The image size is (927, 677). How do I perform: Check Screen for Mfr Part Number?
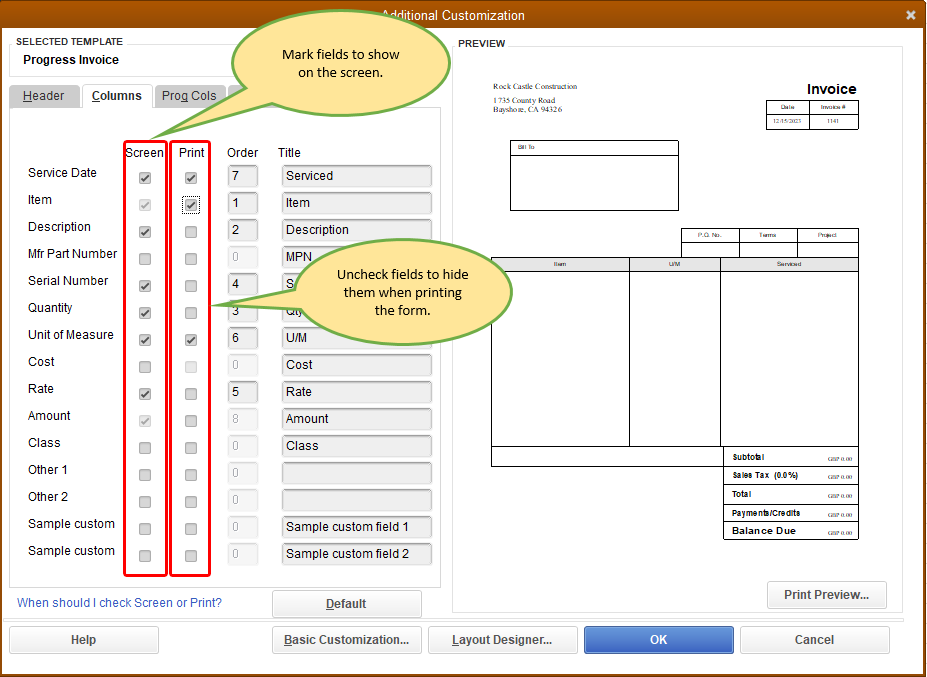pos(145,258)
